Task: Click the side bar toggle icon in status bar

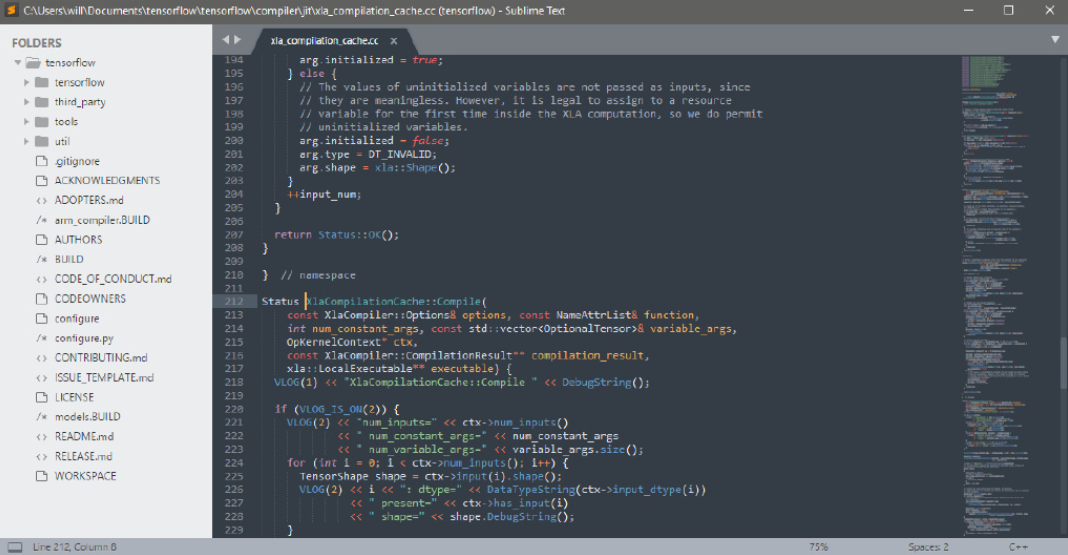Action: tap(14, 547)
